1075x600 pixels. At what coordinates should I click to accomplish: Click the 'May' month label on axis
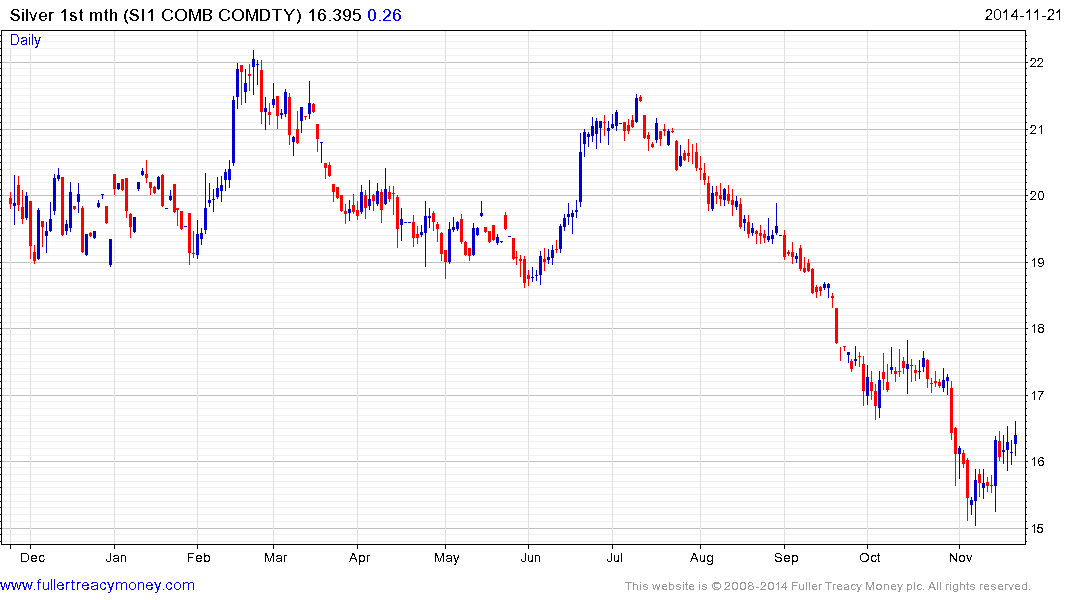coord(446,557)
